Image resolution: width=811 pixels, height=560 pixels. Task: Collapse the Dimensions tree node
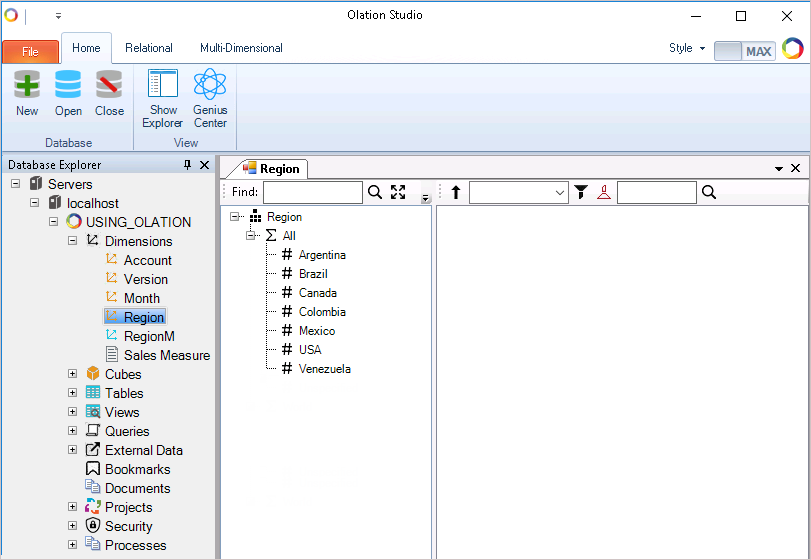tap(72, 241)
